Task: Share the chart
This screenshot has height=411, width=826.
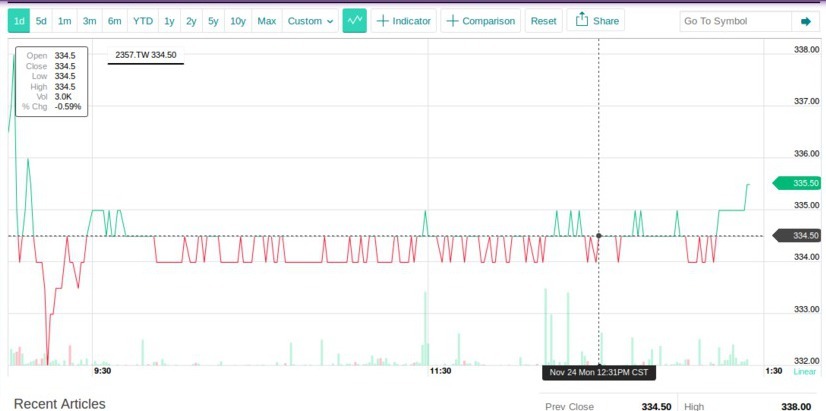Action: (596, 21)
